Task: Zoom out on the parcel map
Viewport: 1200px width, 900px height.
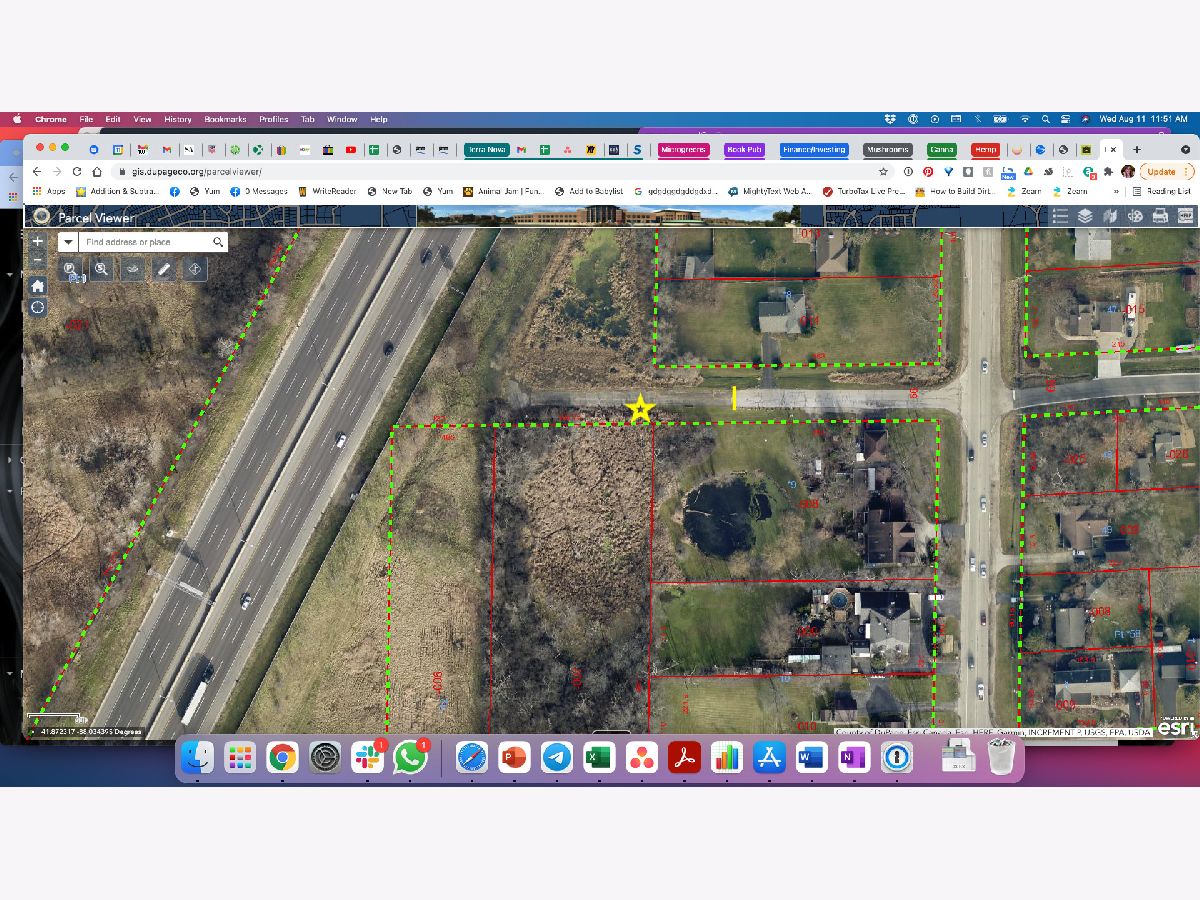Action: coord(38,260)
